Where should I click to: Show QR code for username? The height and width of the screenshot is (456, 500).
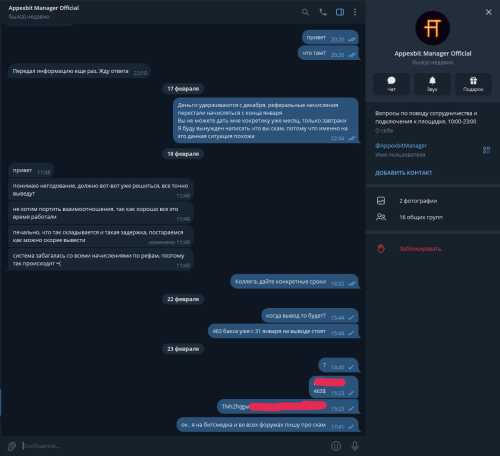click(x=486, y=150)
